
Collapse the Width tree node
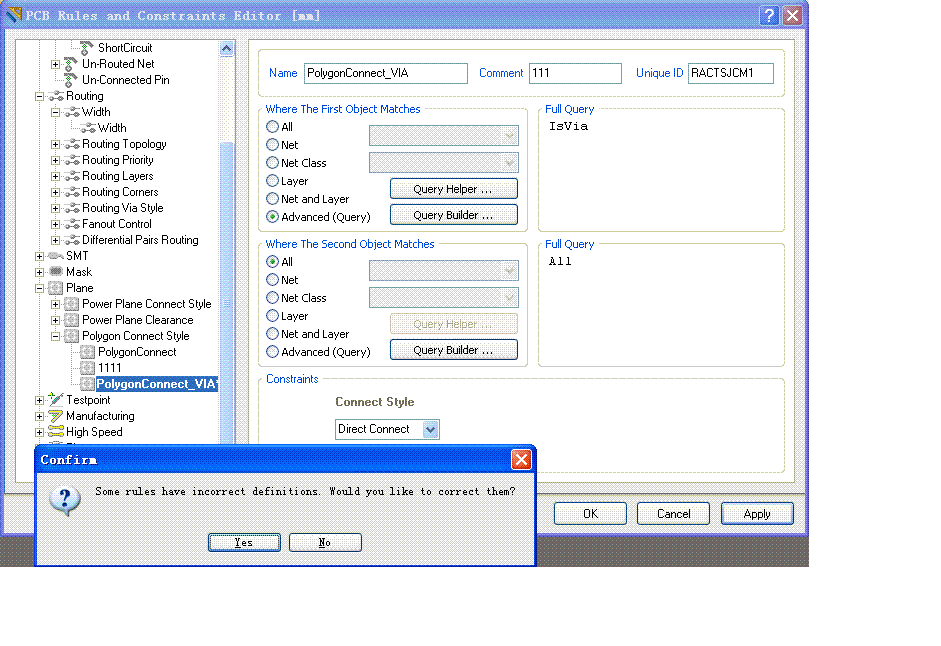pyautogui.click(x=55, y=112)
